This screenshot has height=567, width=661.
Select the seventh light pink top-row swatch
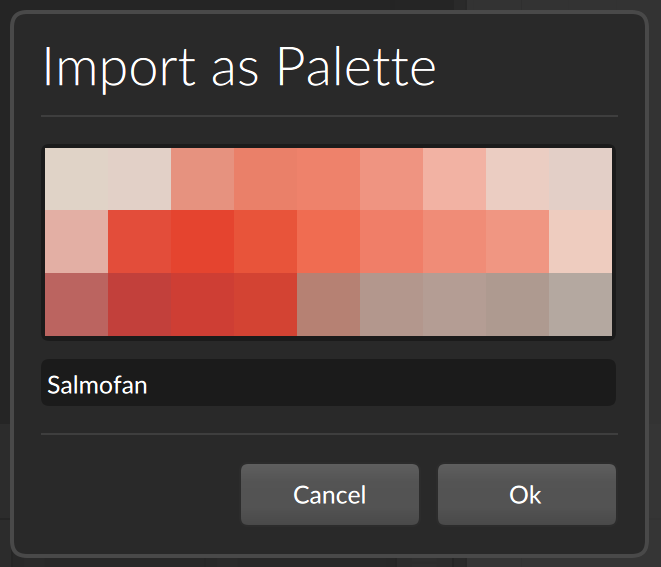coord(454,179)
